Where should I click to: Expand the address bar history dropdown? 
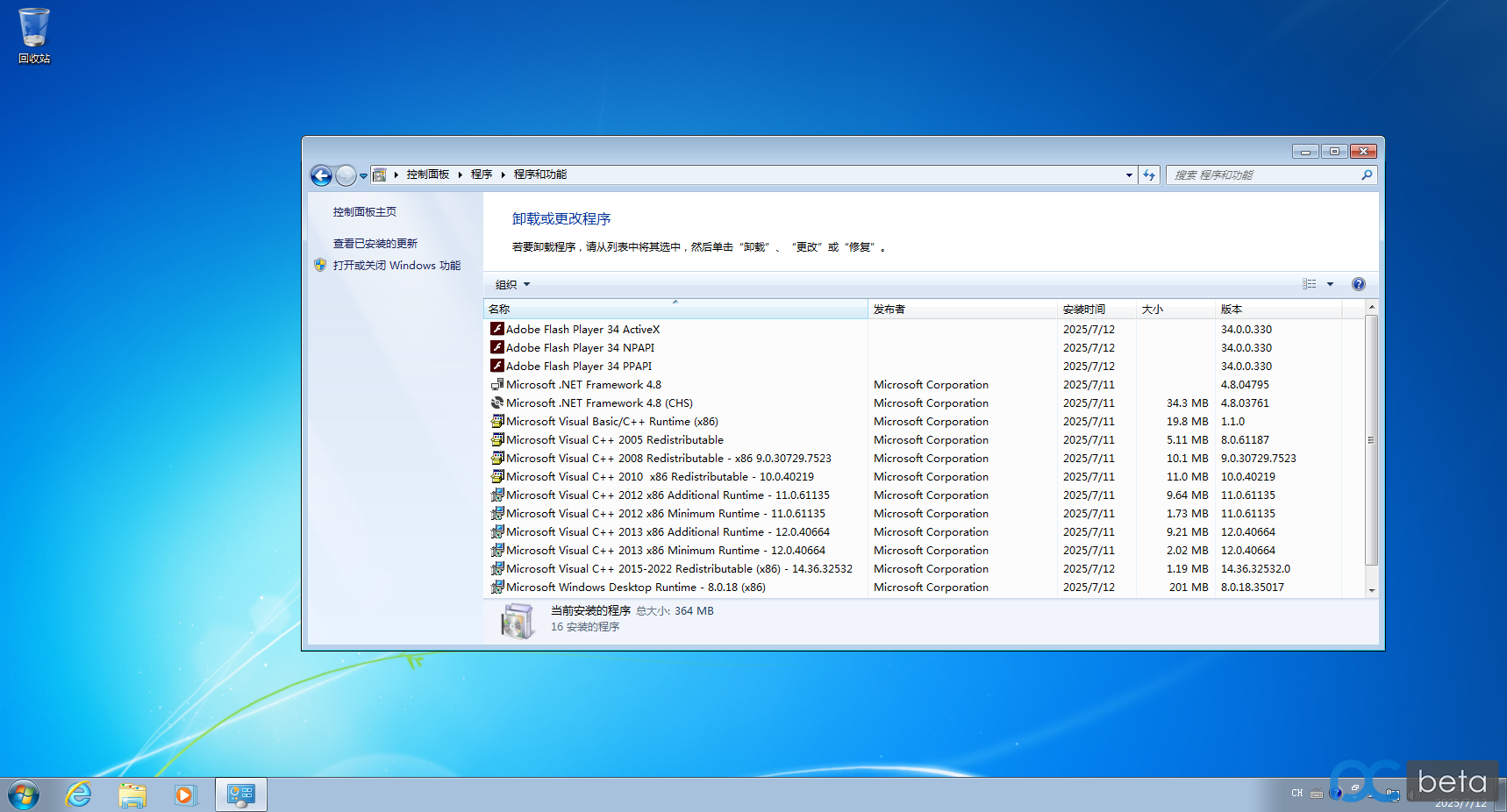(1129, 175)
